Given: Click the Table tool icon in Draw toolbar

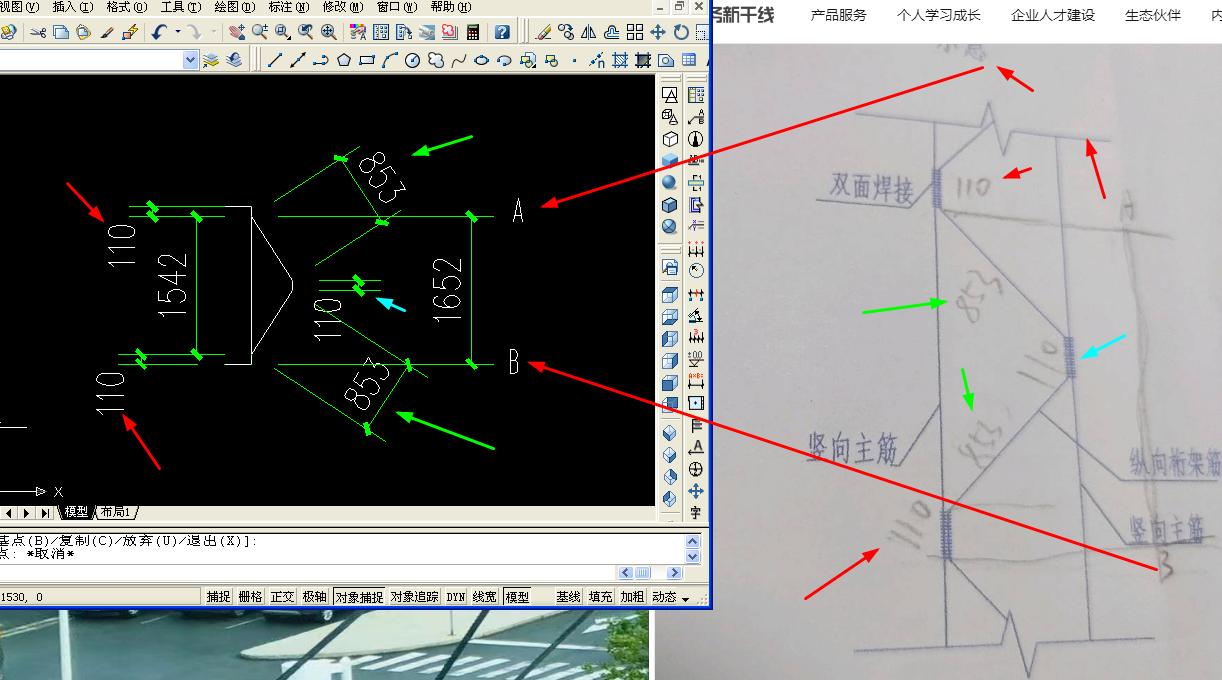Looking at the screenshot, I should click(688, 60).
